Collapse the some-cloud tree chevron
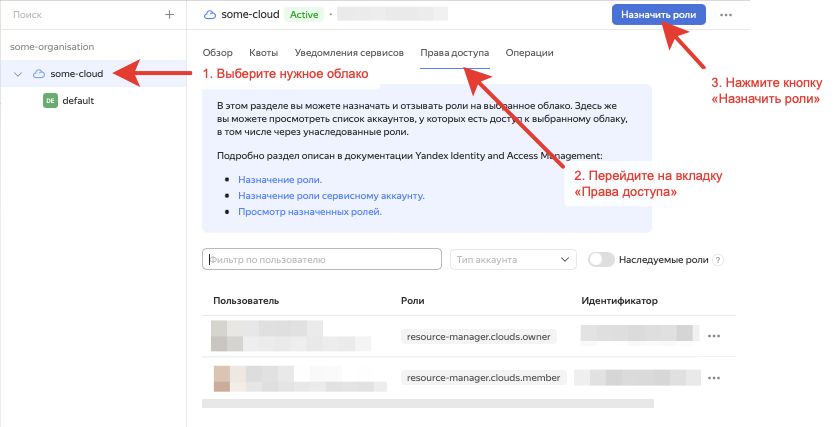The image size is (838, 427). 18,74
